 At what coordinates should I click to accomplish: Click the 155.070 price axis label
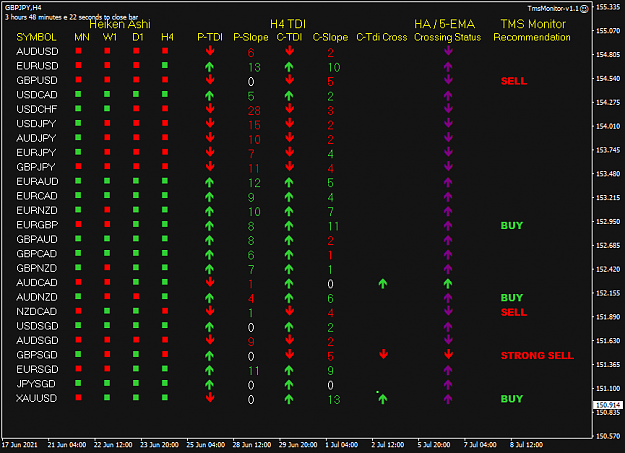pyautogui.click(x=608, y=31)
